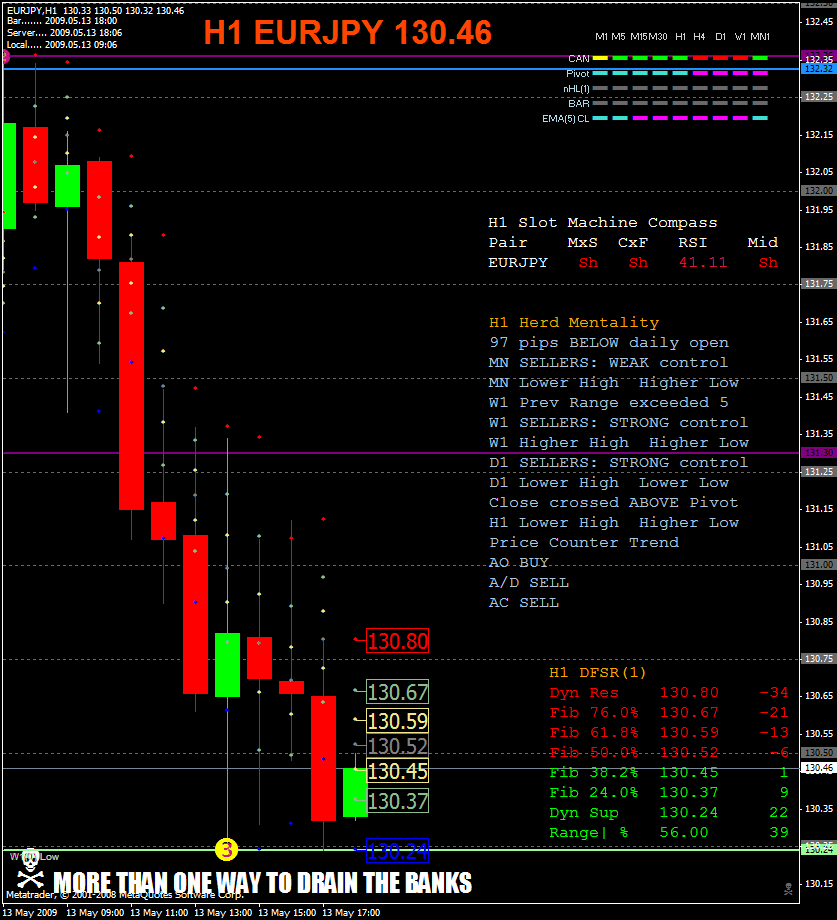Click the Metatrader copyright notice text
This screenshot has height=920, width=837.
click(125, 895)
